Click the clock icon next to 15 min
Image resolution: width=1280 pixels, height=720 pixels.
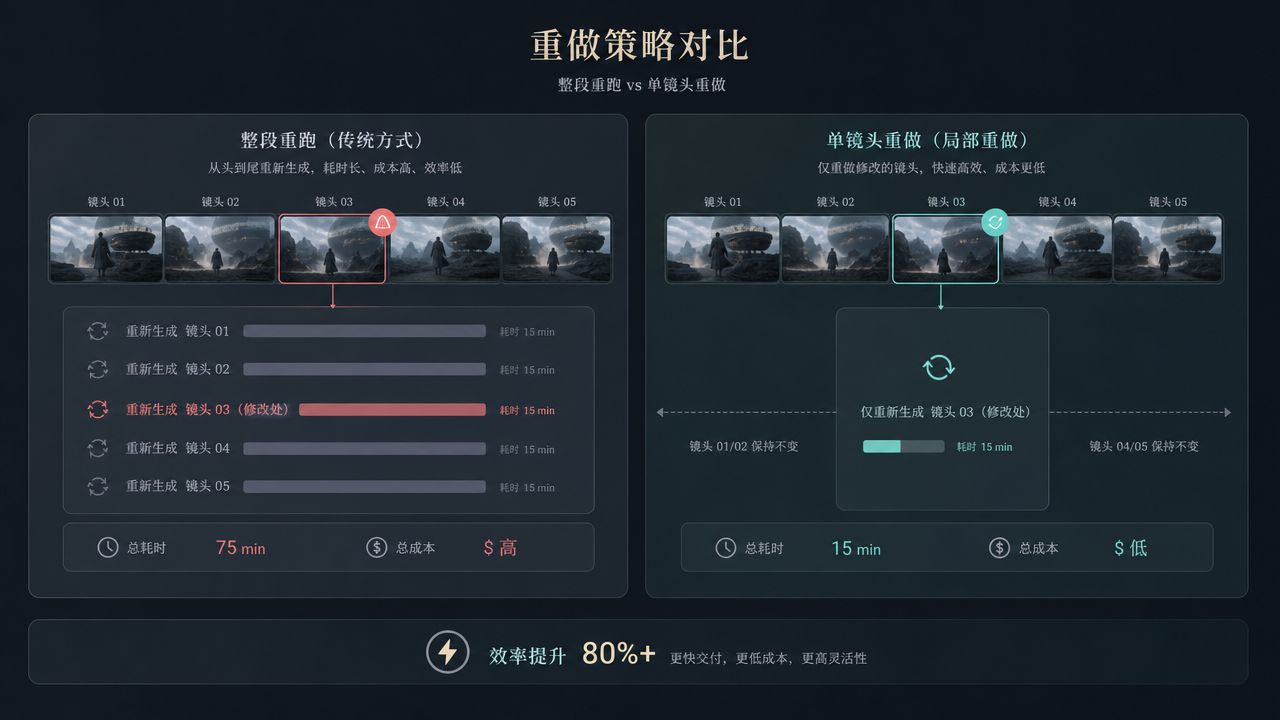[726, 548]
